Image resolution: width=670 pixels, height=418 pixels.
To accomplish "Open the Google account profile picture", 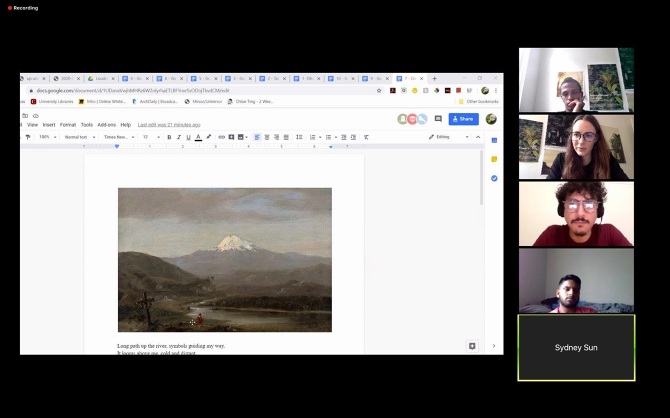I will pos(491,119).
